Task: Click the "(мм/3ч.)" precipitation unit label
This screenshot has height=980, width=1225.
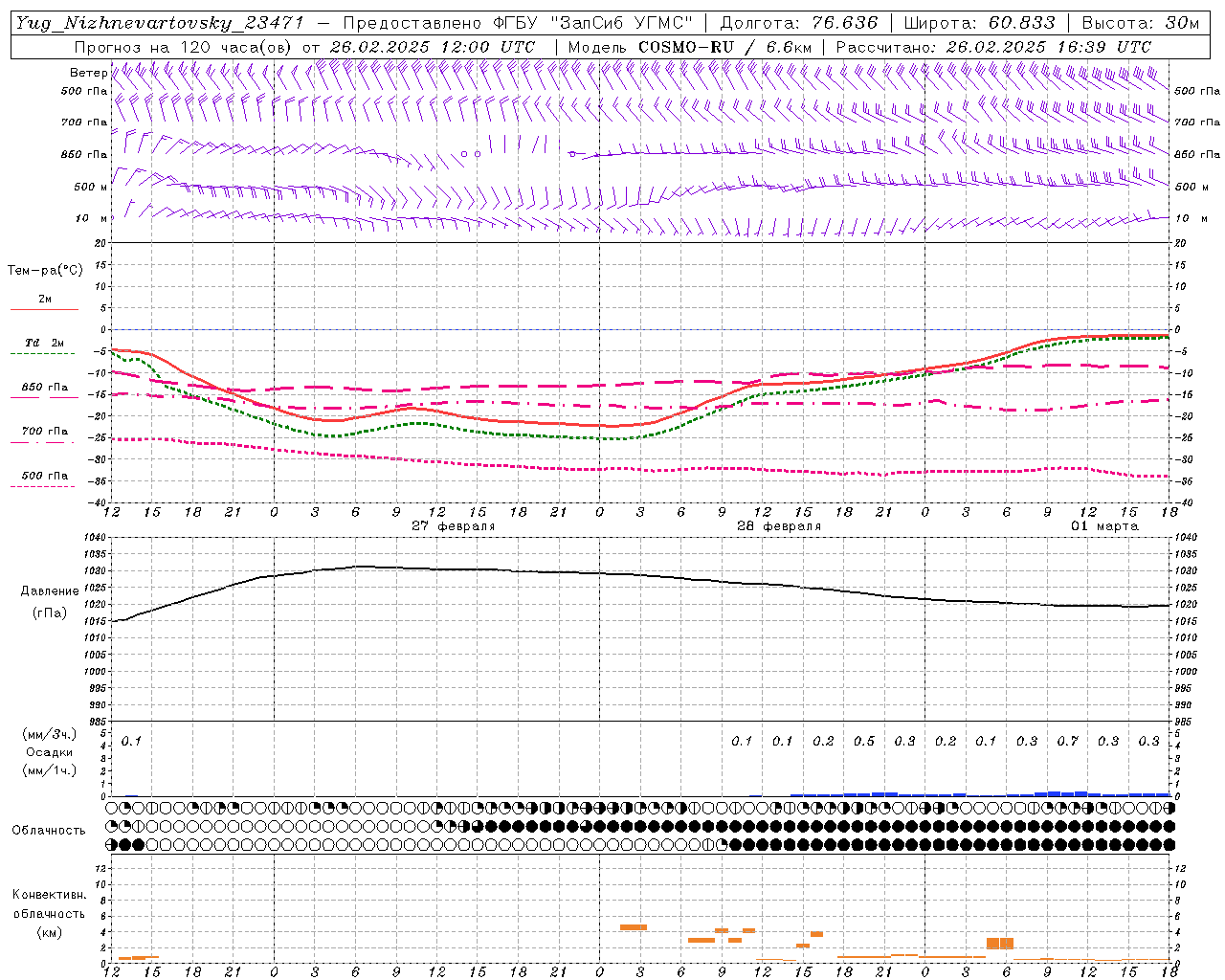Action: click(50, 734)
